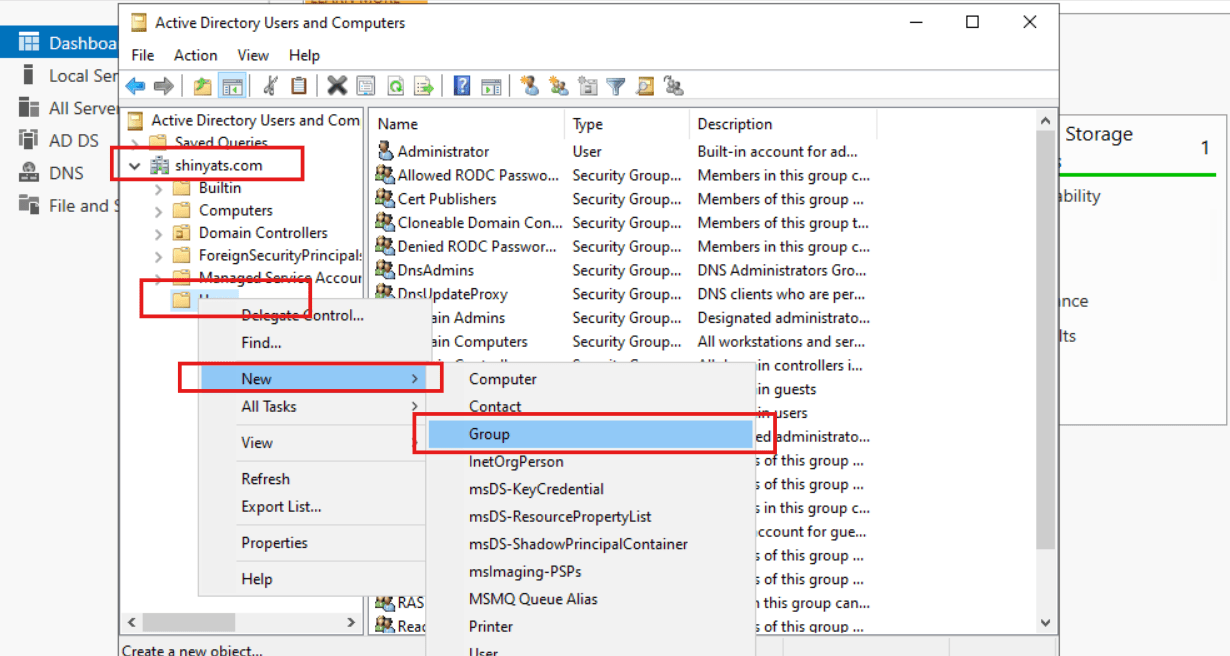
Task: Click the Filter funnel toolbar icon
Action: (x=616, y=86)
